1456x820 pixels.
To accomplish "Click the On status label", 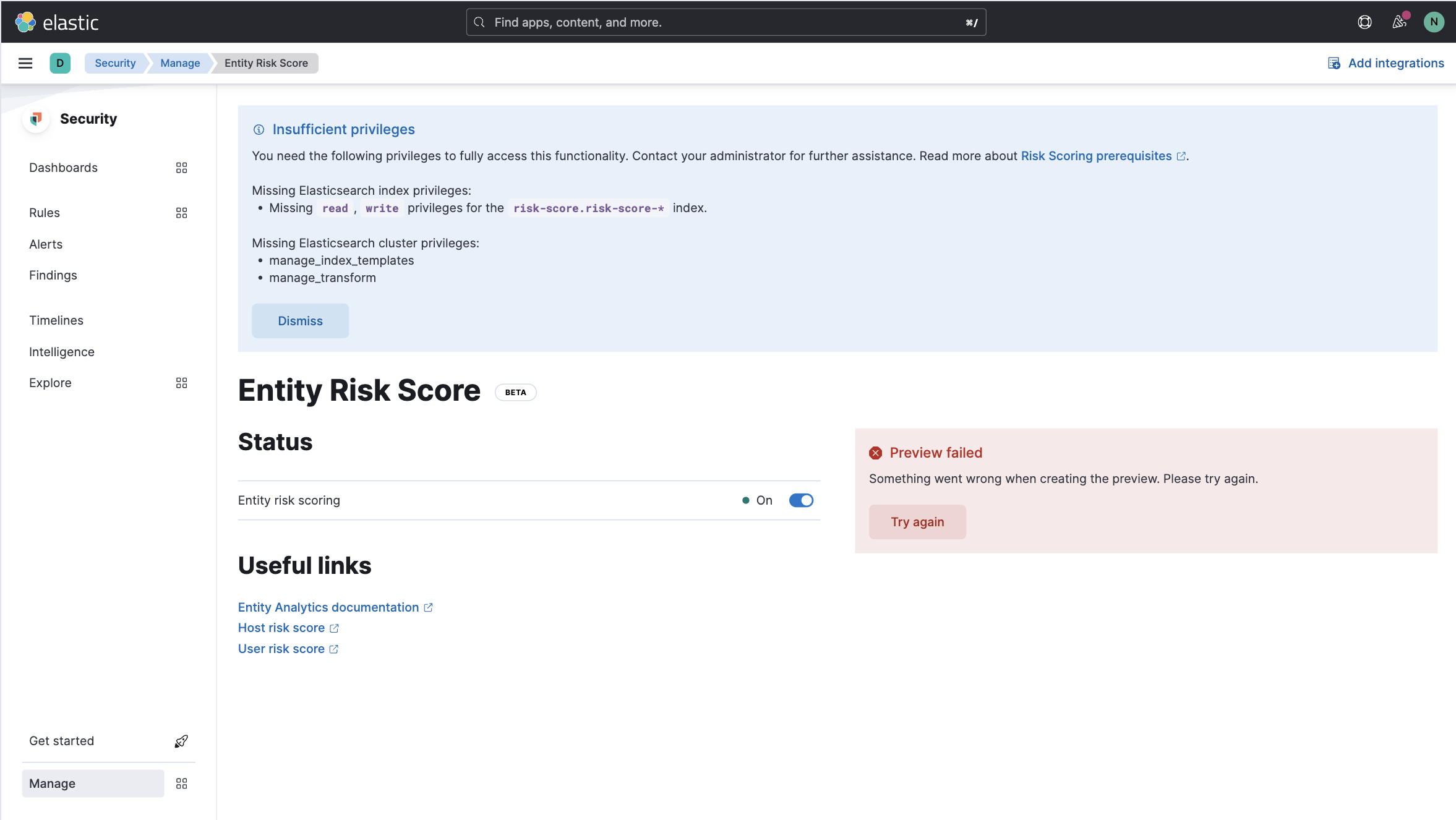I will pyautogui.click(x=764, y=500).
